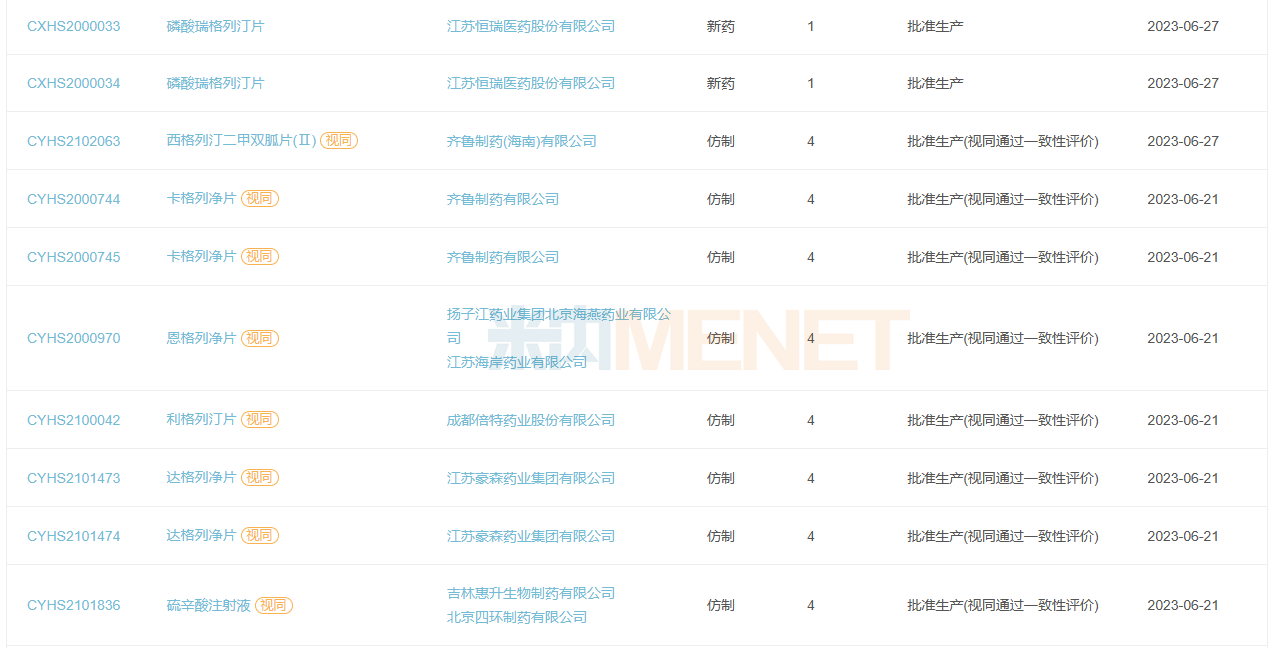Click 视同 badge beside 利格列汀片
1272x648 pixels.
(x=260, y=420)
